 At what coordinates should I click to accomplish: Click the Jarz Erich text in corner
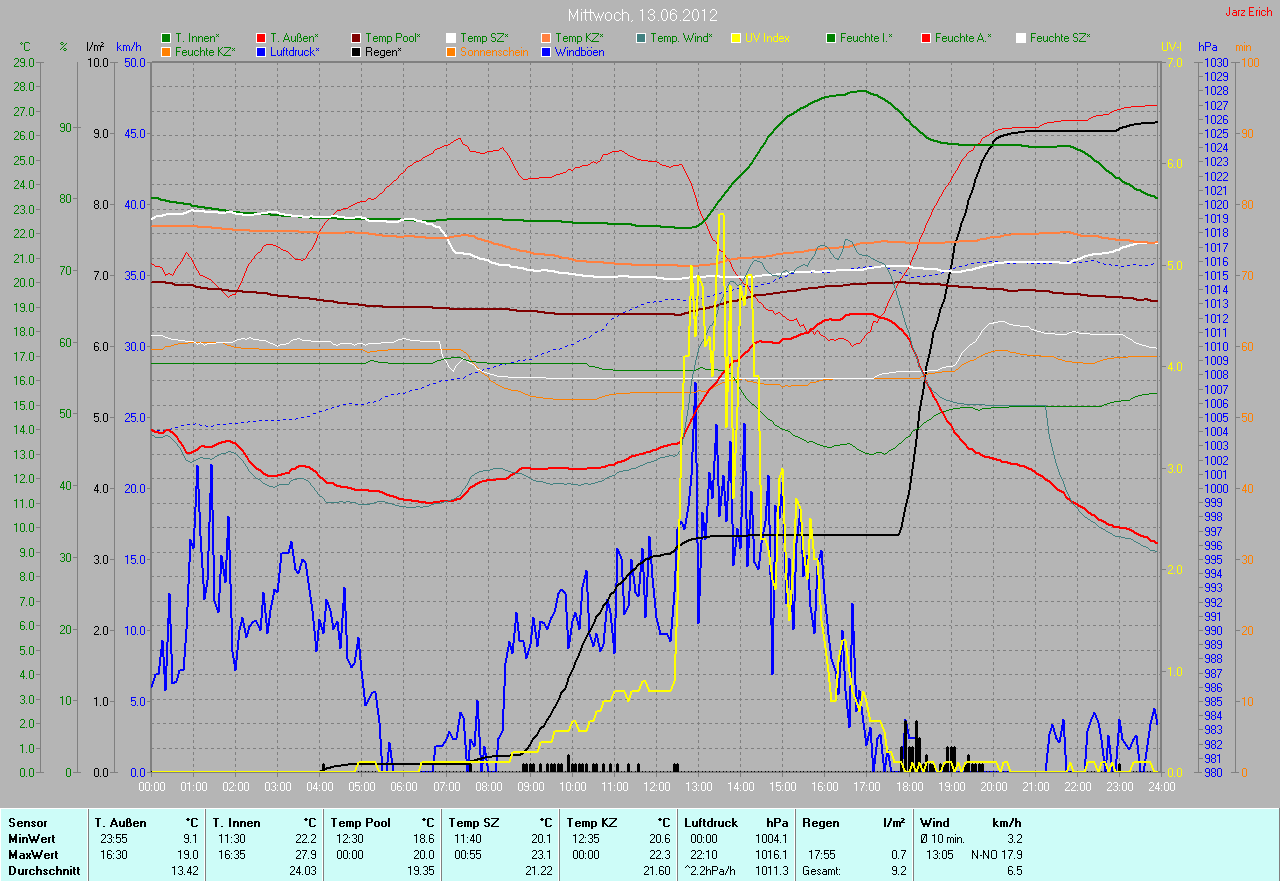coord(1249,12)
